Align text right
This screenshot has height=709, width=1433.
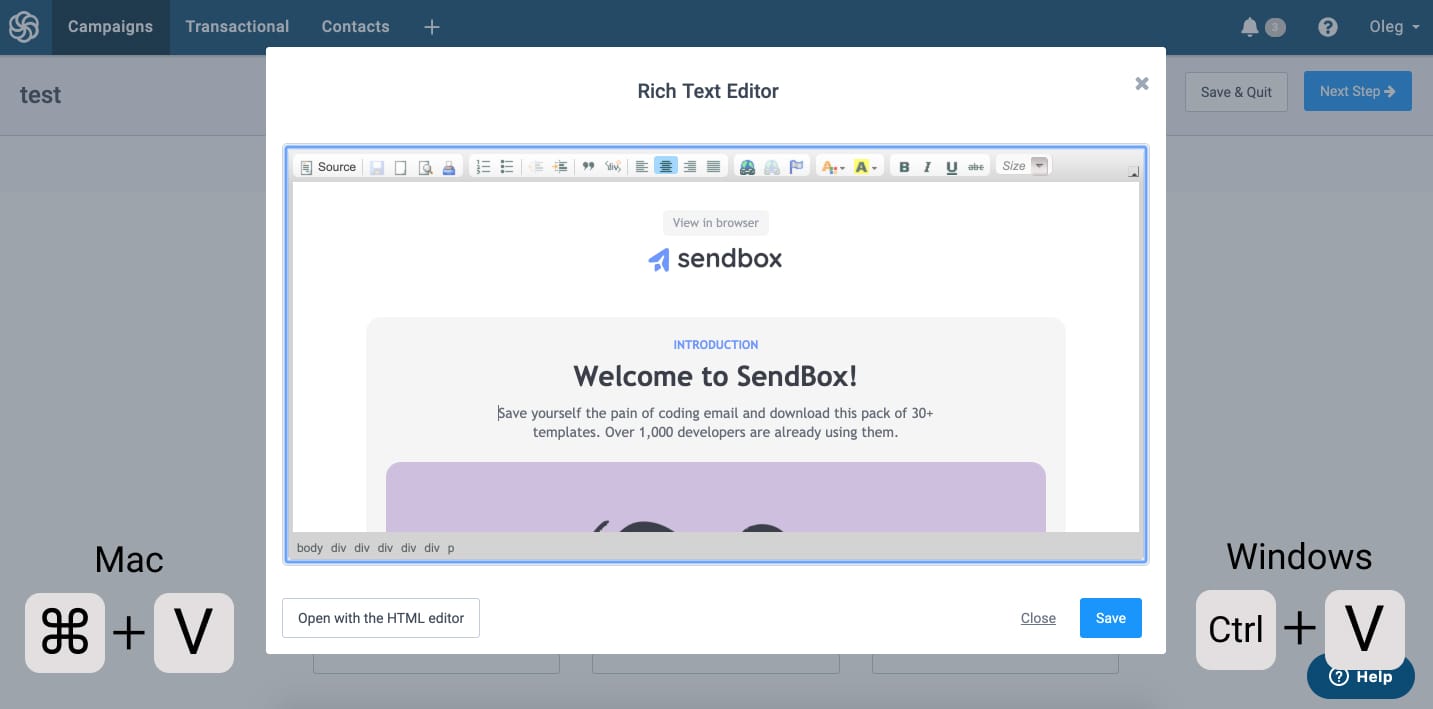(x=690, y=167)
